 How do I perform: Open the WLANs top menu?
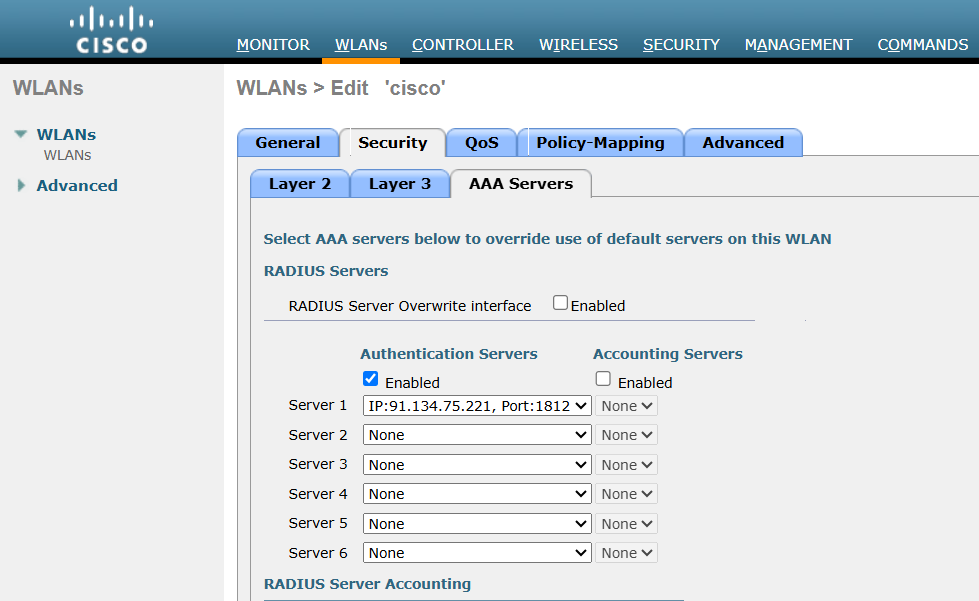coord(361,45)
